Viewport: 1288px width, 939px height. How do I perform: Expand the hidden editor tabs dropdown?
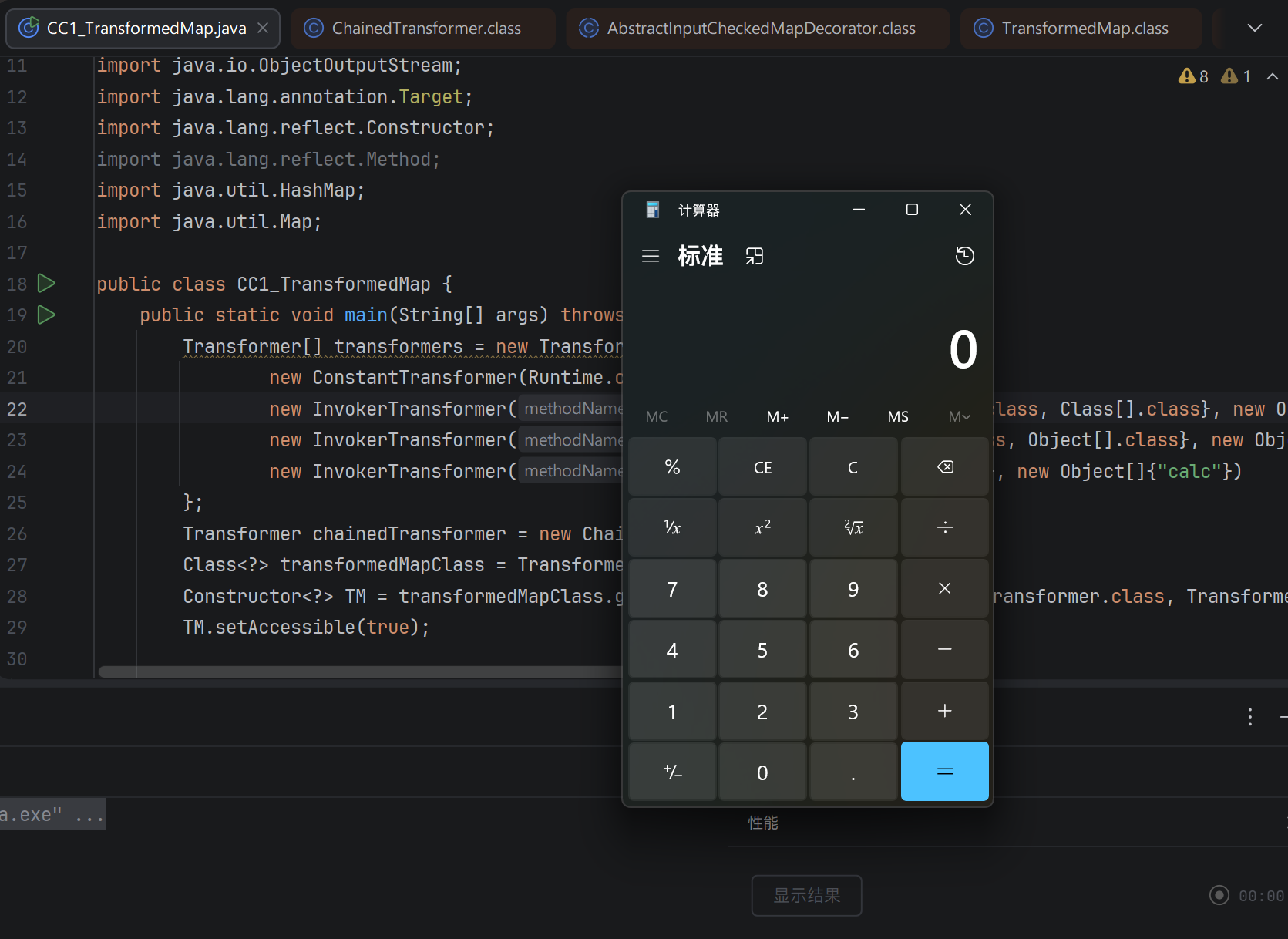(x=1255, y=28)
